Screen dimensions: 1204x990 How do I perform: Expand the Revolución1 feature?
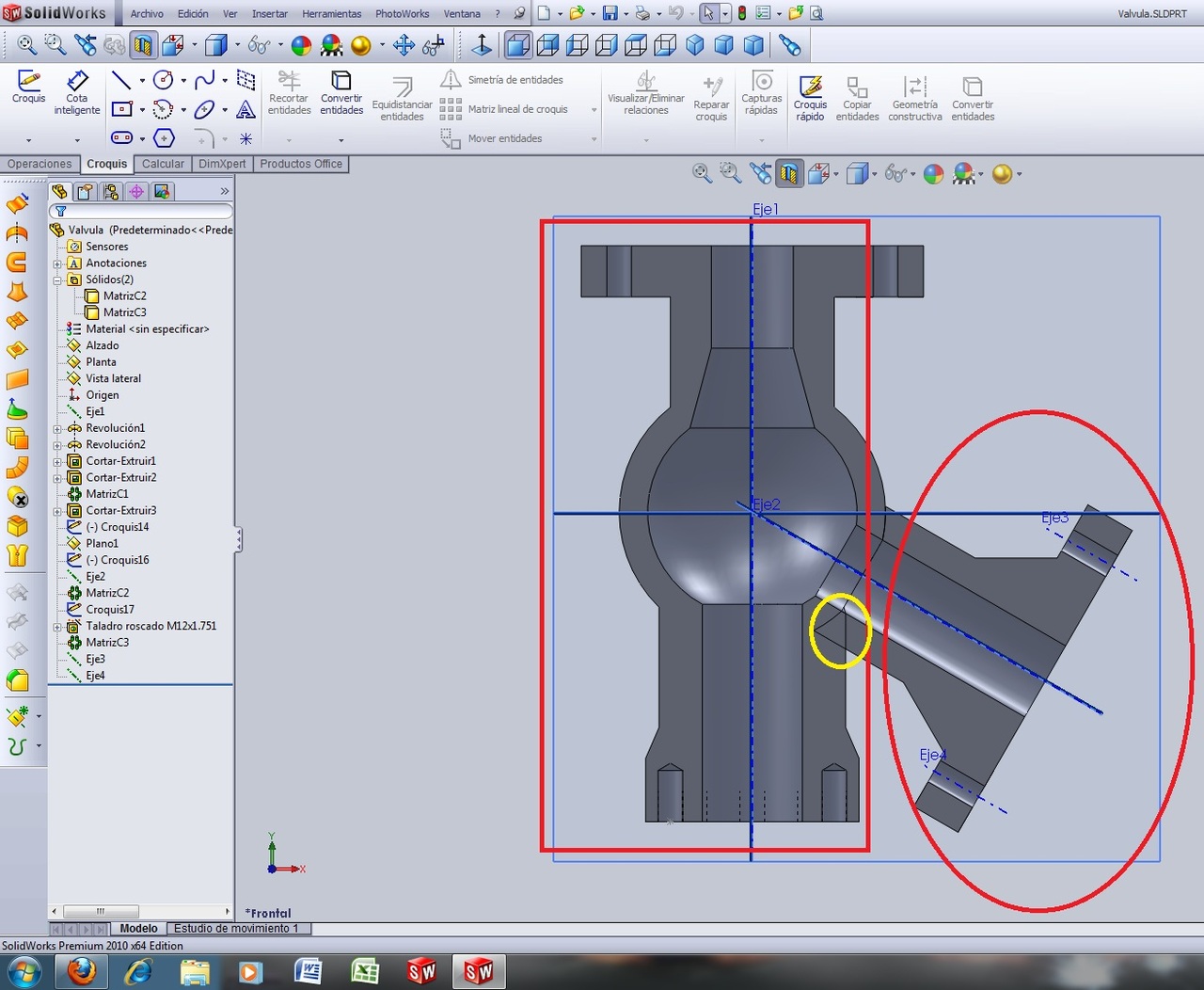tap(57, 428)
